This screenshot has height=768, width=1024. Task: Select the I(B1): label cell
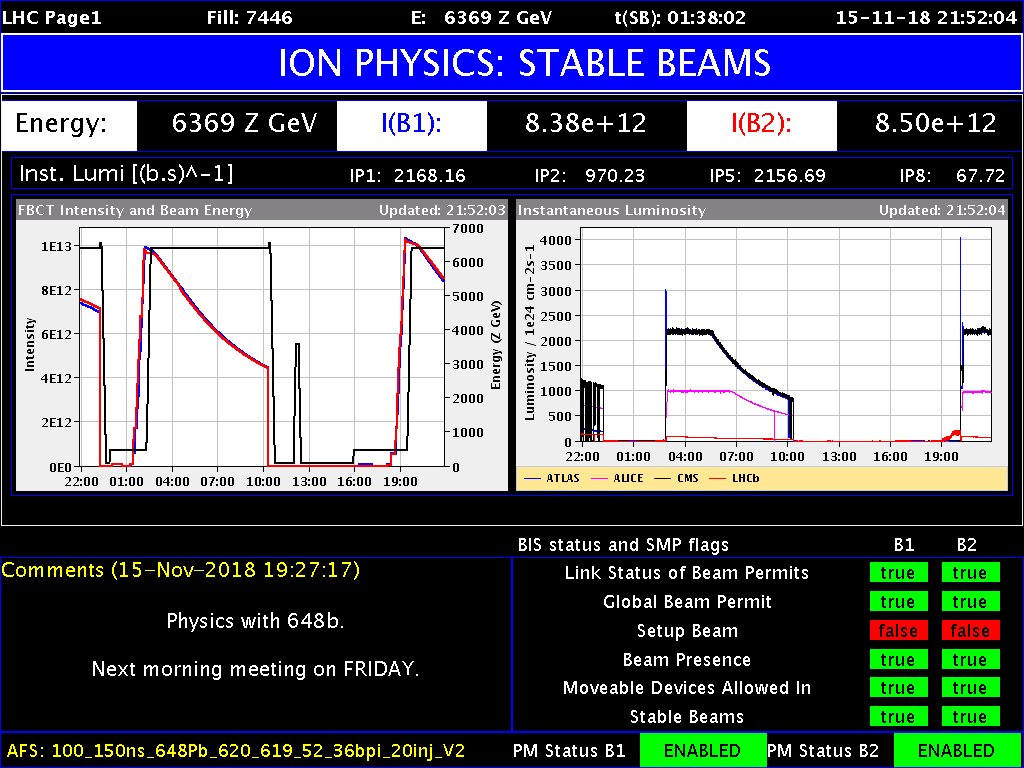[x=411, y=123]
